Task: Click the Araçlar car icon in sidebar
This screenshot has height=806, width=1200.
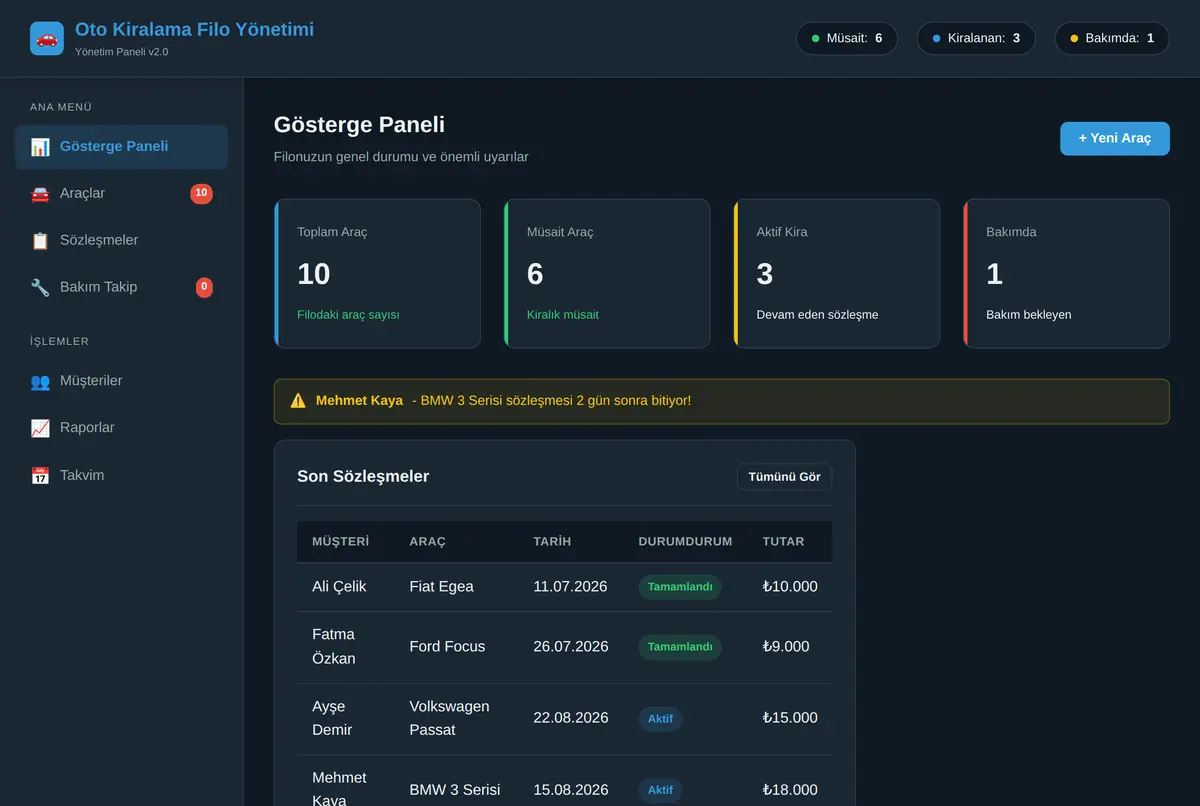Action: (40, 194)
